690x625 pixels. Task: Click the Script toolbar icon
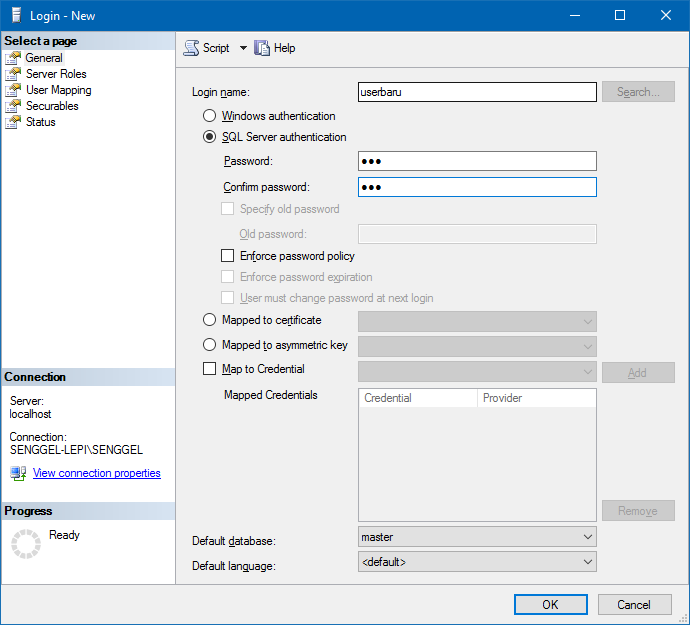[191, 48]
